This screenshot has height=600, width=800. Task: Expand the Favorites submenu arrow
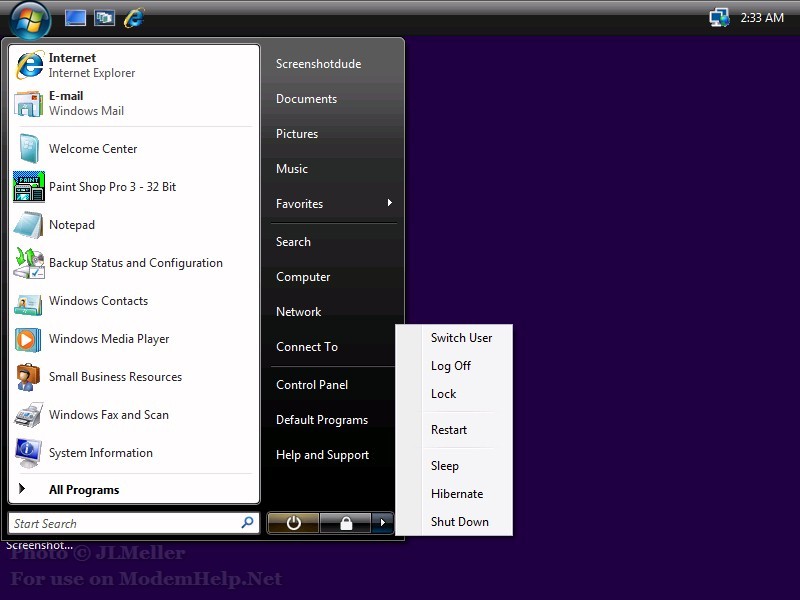[x=389, y=204]
